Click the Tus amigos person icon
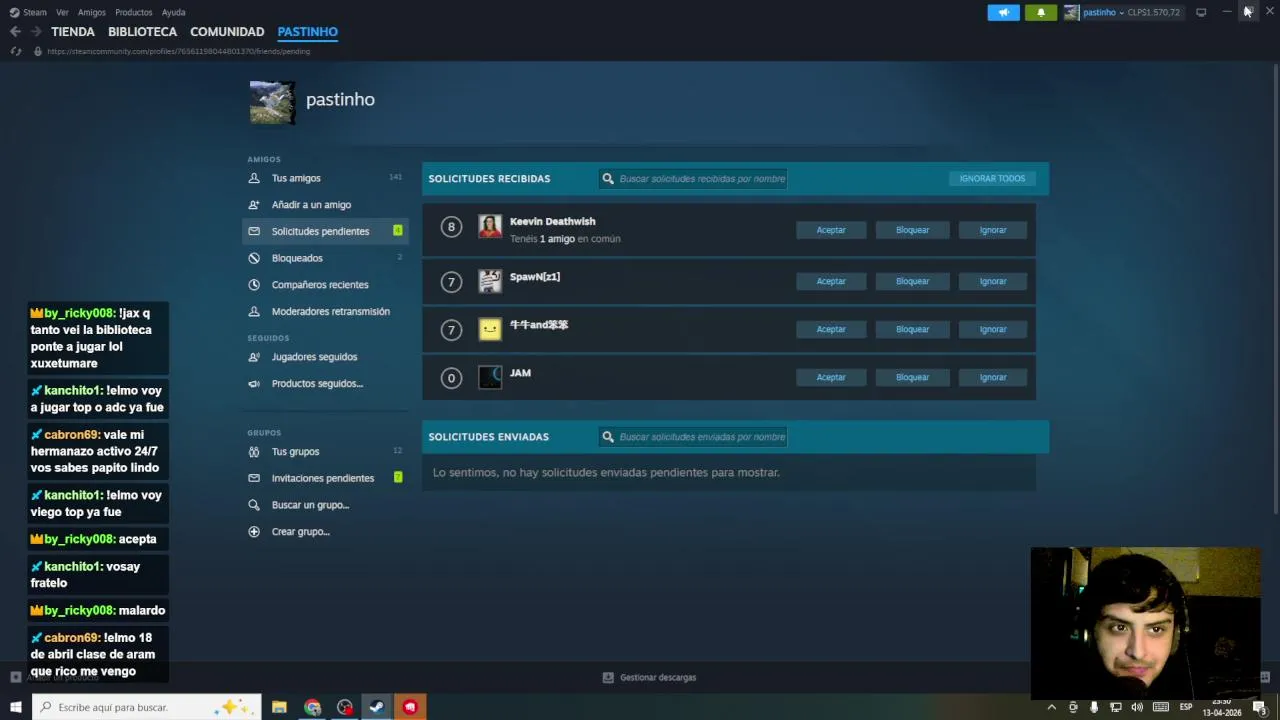 (254, 178)
